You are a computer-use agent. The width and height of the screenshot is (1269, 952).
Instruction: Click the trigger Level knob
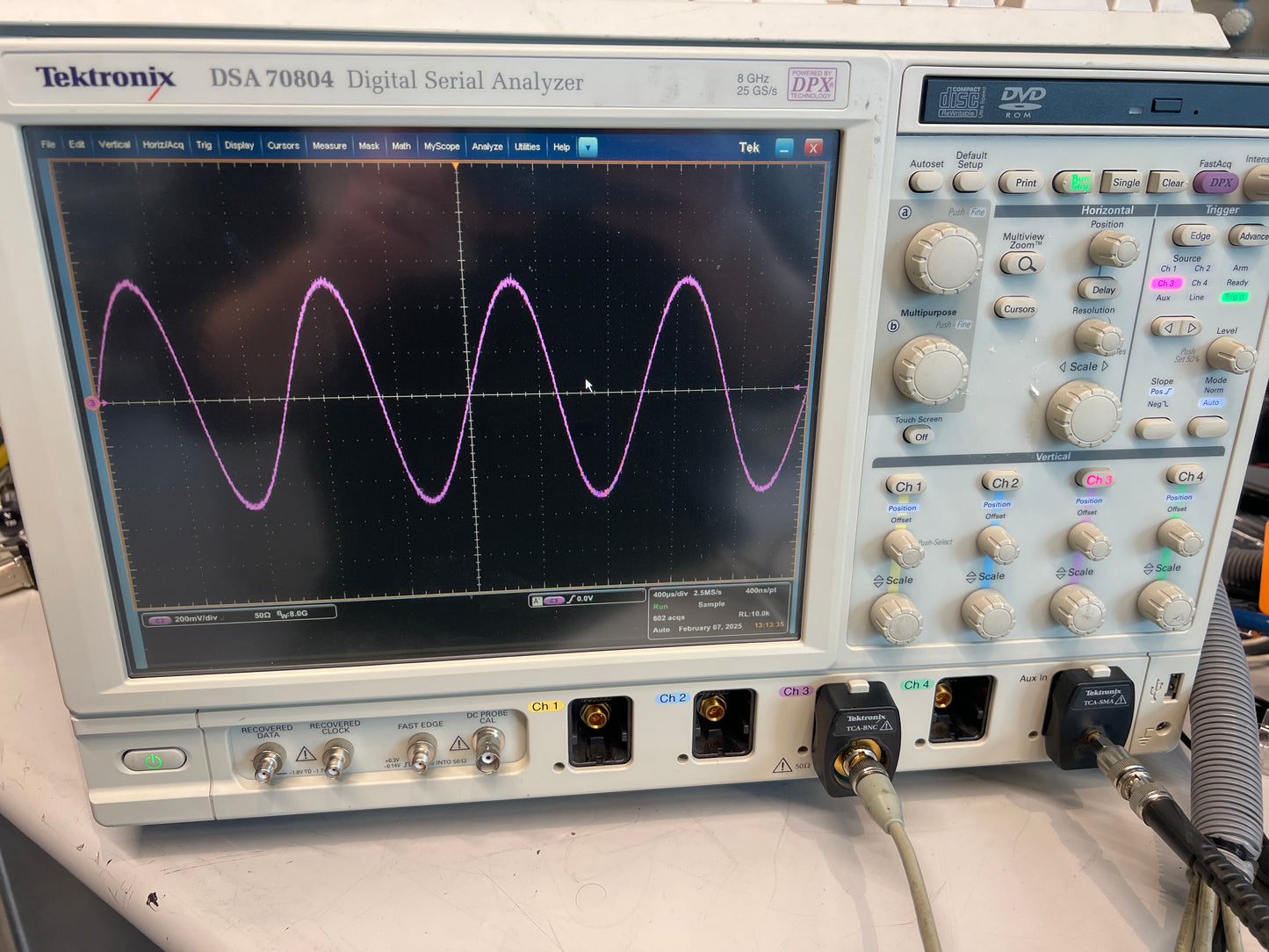tap(1229, 355)
